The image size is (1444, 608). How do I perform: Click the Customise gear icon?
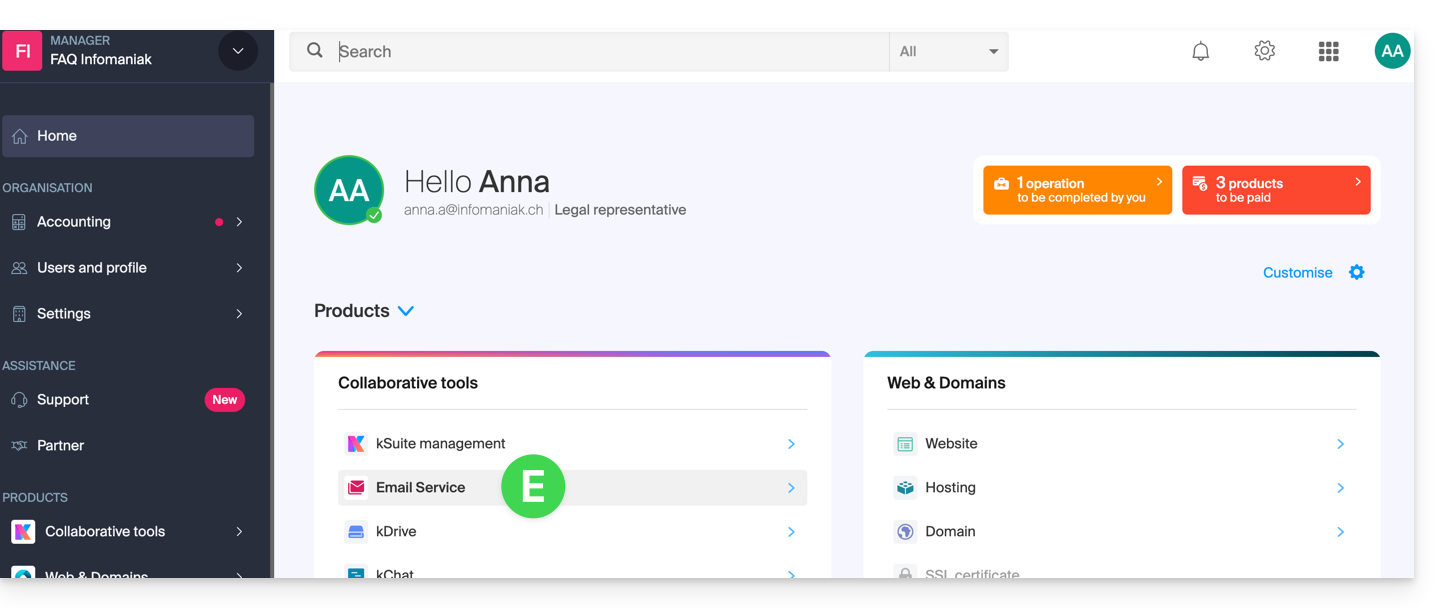click(1356, 272)
